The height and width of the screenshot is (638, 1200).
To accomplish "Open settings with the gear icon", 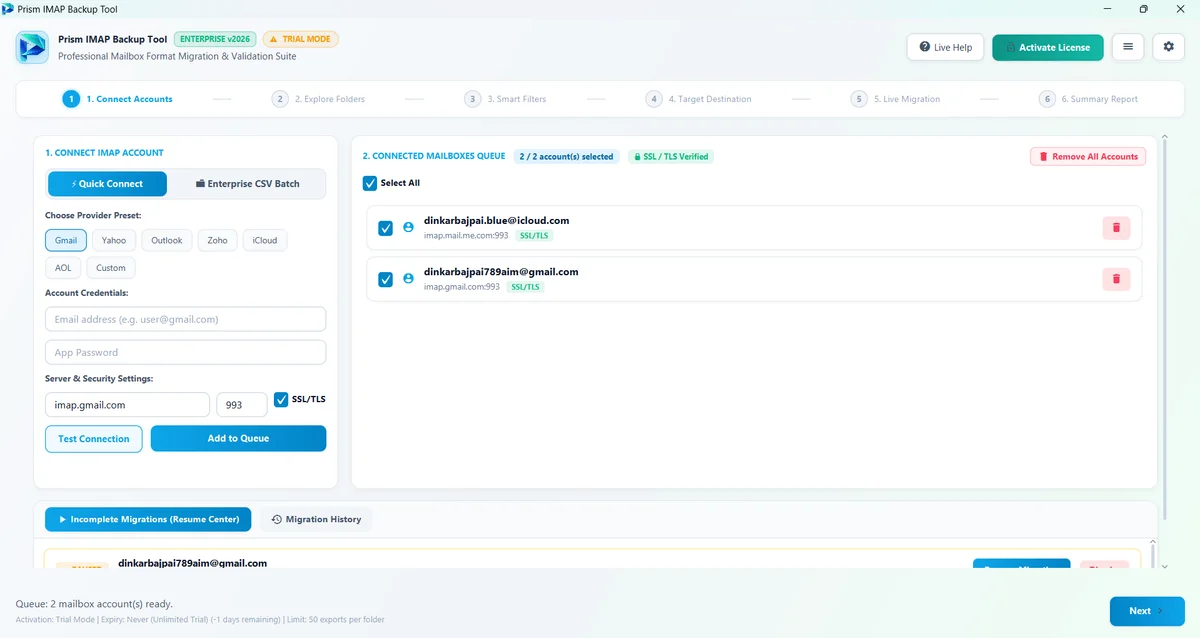I will coord(1168,47).
